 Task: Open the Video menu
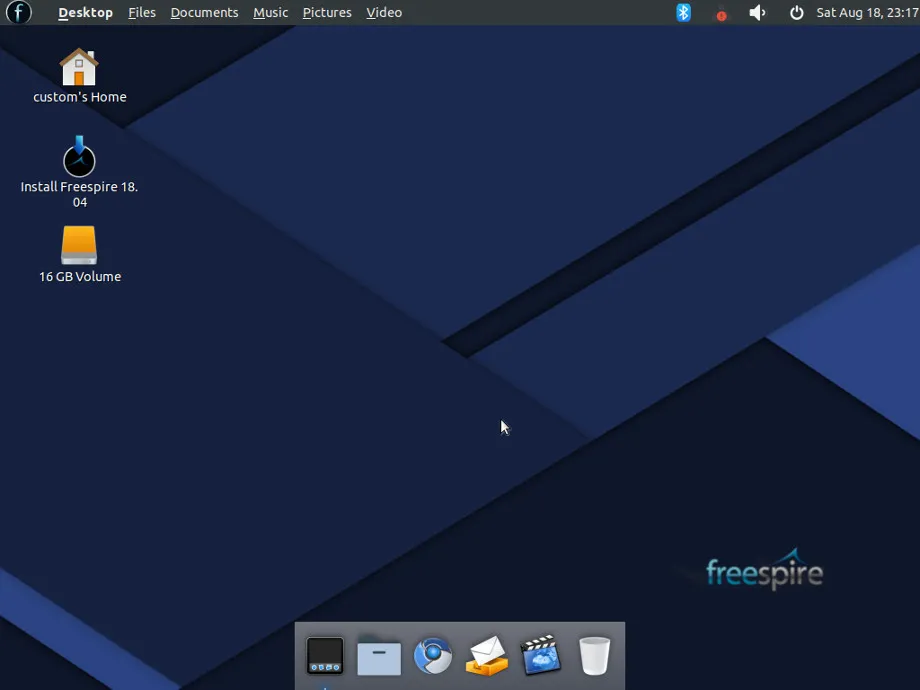pyautogui.click(x=384, y=12)
